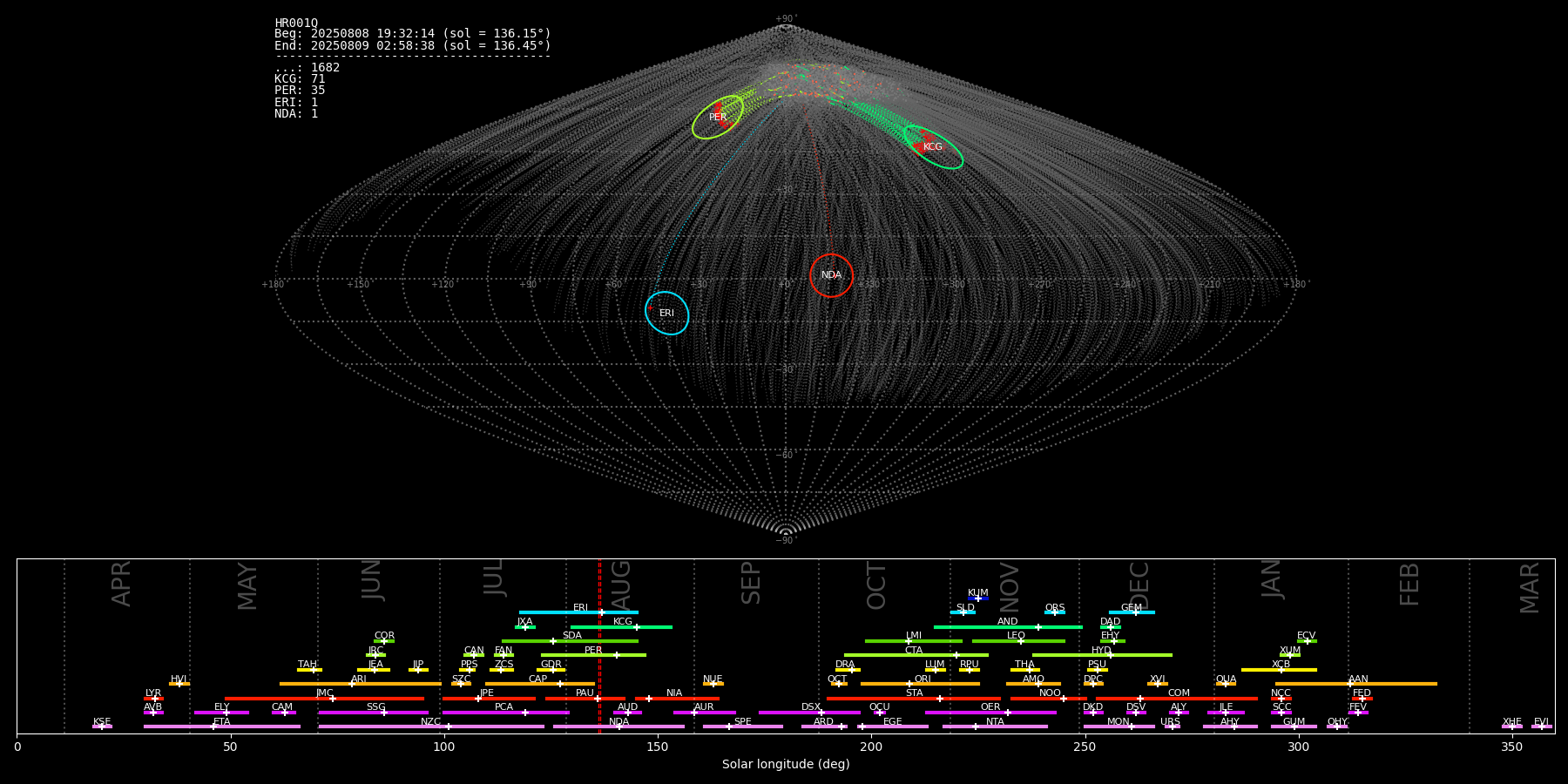The width and height of the screenshot is (1568, 784).
Task: Click the green KCG bar in shower timeline
Action: pos(621,626)
